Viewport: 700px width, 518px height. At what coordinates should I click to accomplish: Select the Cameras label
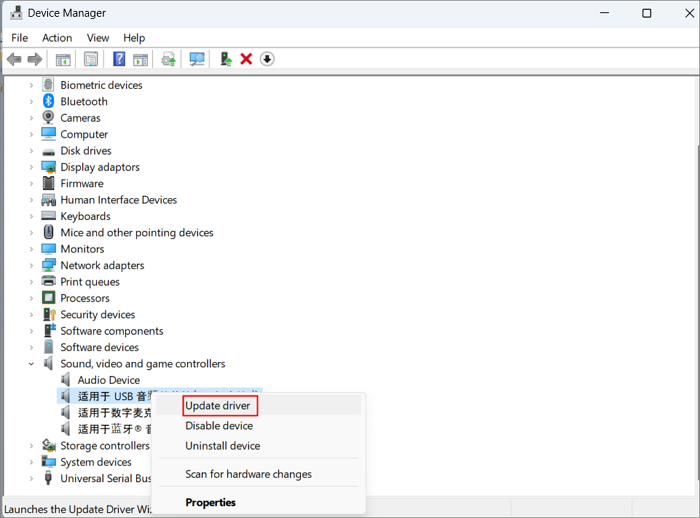click(80, 118)
